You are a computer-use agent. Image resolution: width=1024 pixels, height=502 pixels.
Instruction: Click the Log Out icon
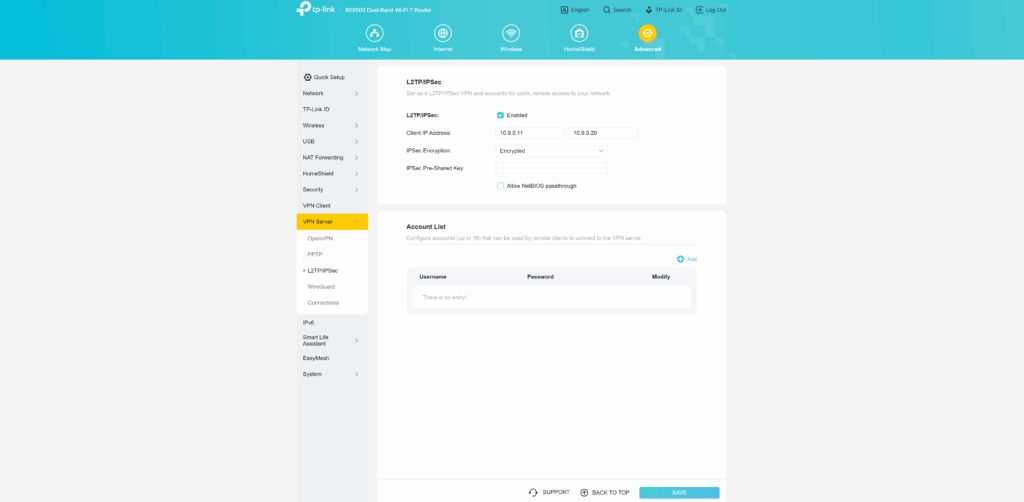pos(699,10)
